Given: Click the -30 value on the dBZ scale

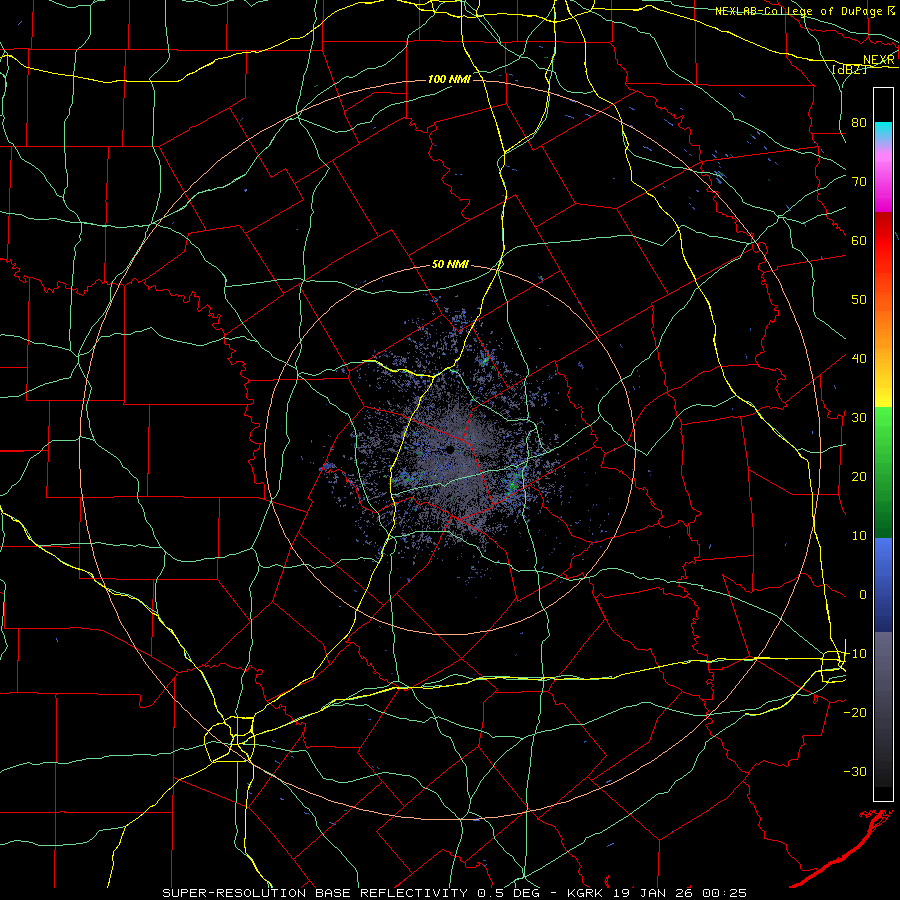Looking at the screenshot, I should [855, 771].
